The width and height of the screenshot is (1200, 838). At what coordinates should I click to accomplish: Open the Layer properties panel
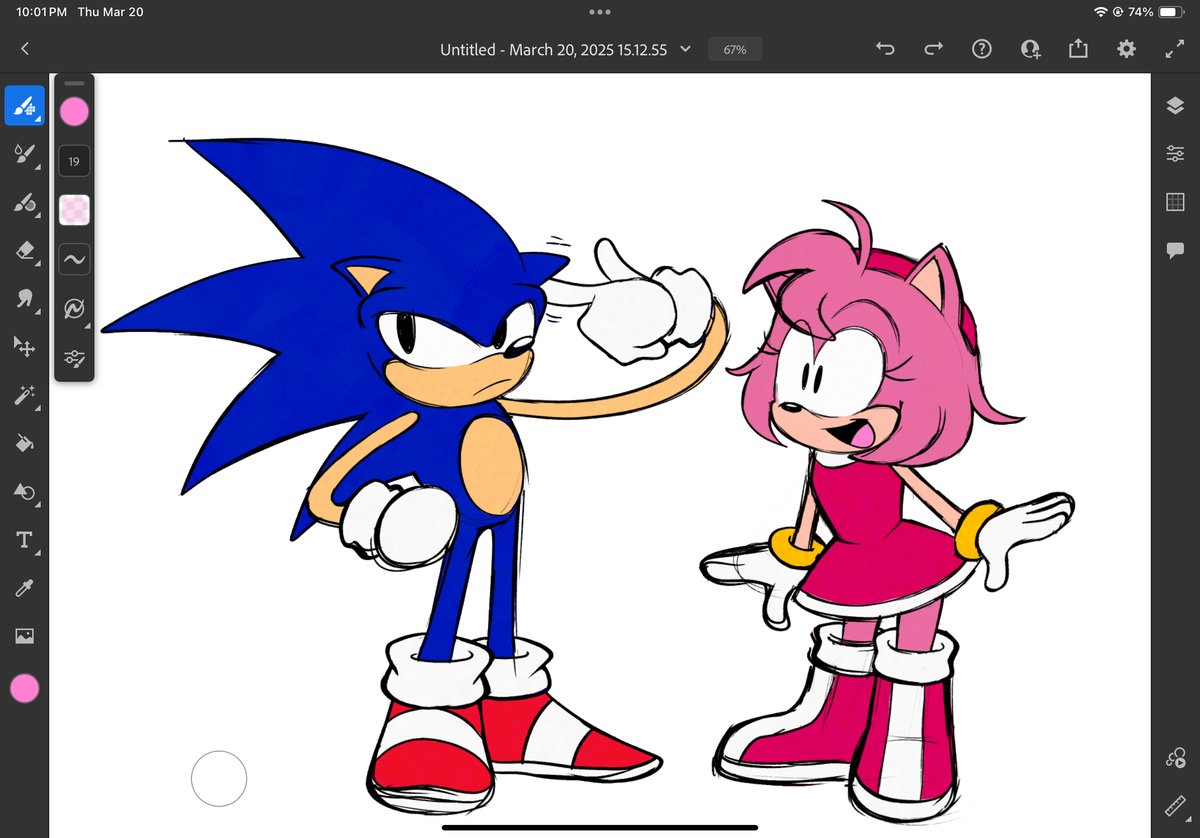[1175, 154]
